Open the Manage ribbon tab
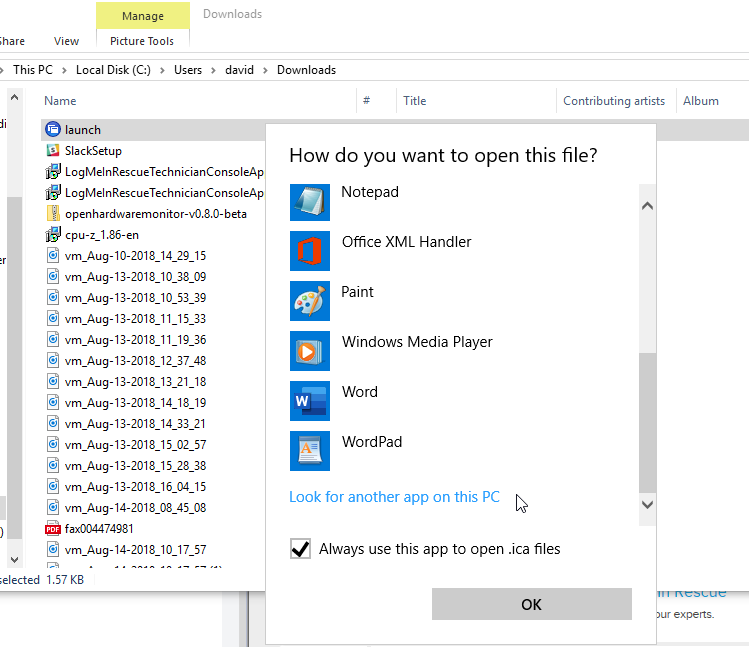The height and width of the screenshot is (647, 749). 142,16
